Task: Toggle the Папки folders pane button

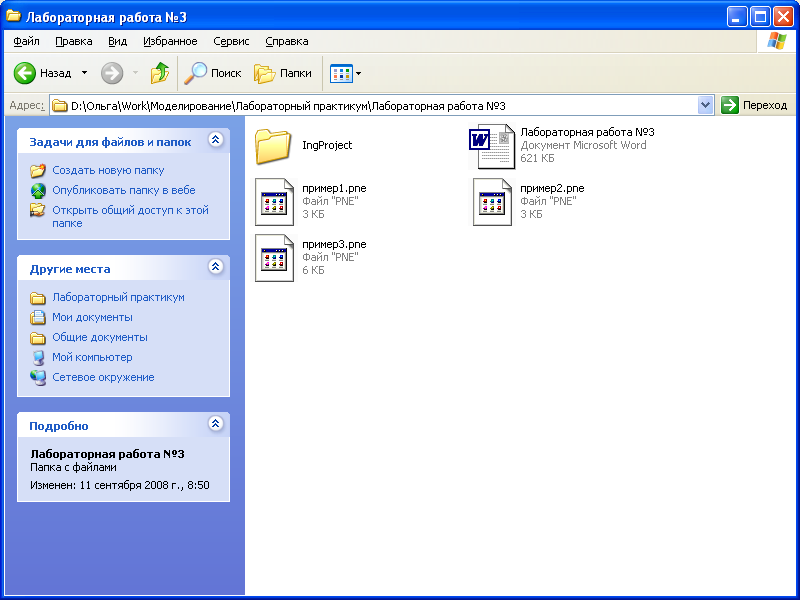Action: 283,73
